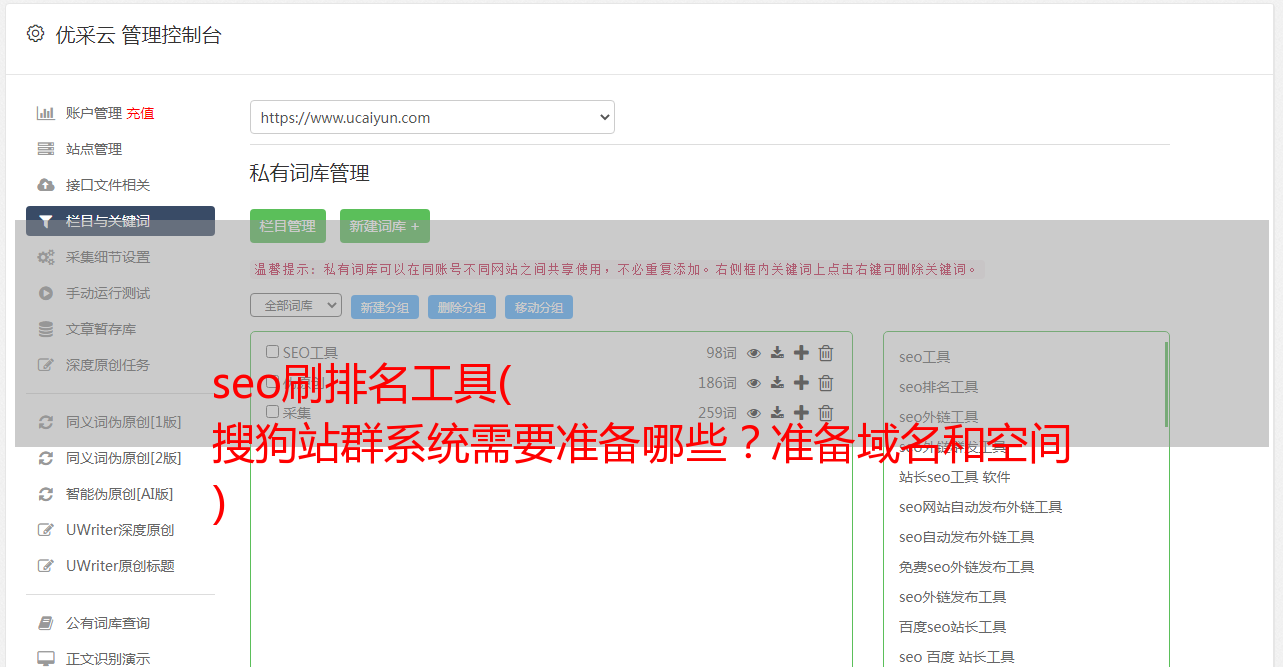Click the 259词 count in 采集 row
This screenshot has height=667, width=1283.
[717, 413]
